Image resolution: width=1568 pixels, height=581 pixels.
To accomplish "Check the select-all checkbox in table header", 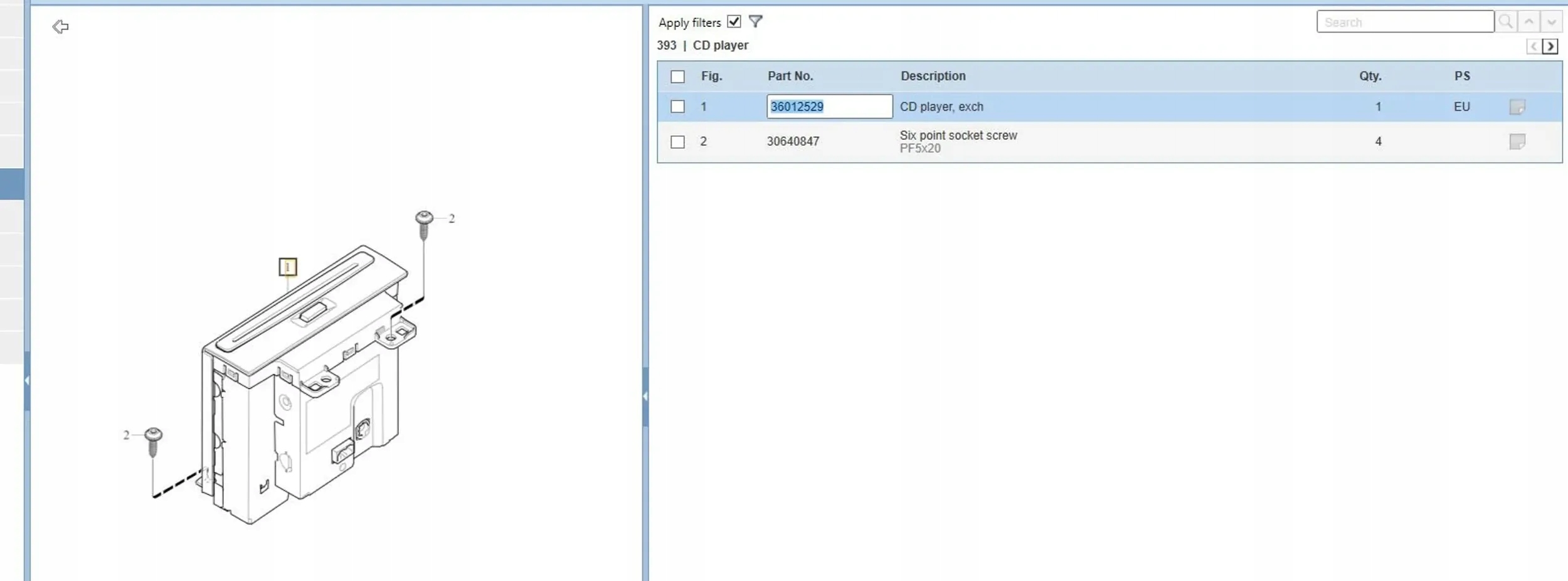I will coord(677,77).
